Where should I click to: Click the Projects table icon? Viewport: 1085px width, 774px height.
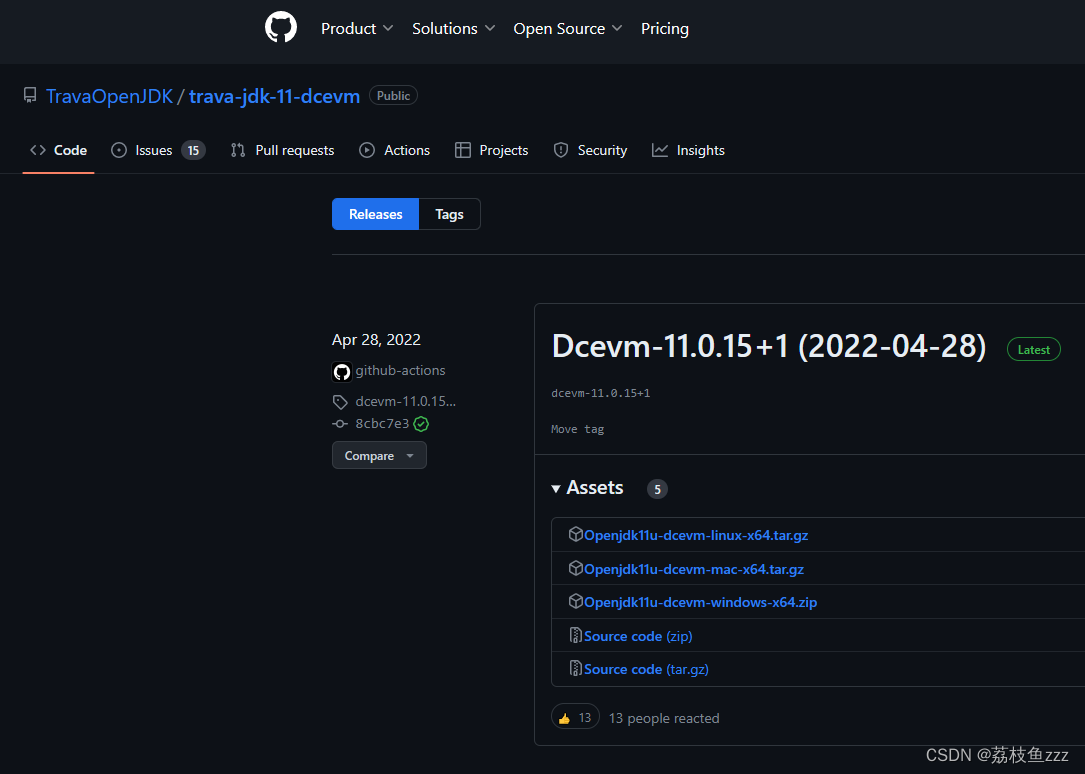[463, 150]
